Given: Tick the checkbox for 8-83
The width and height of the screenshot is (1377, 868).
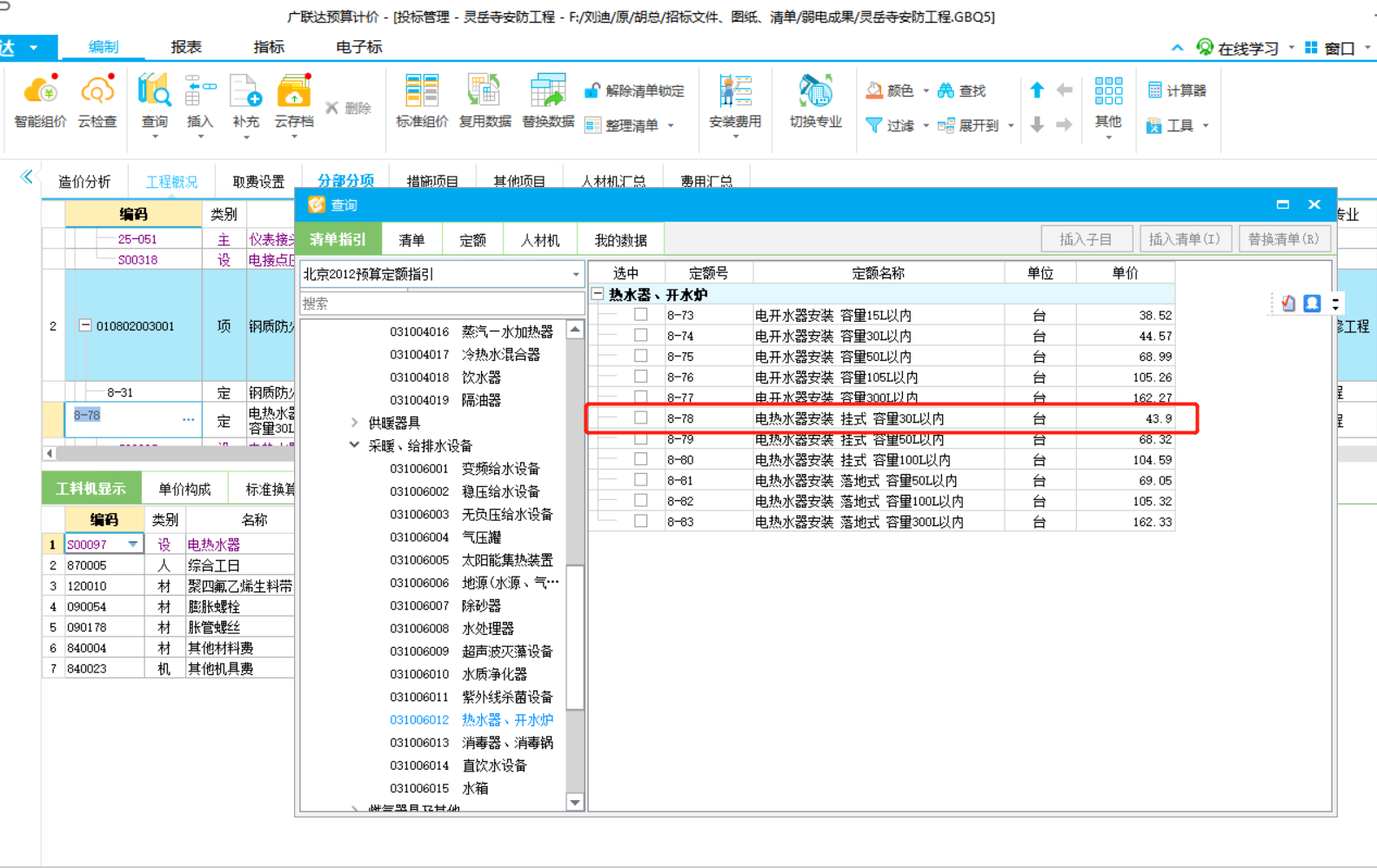Looking at the screenshot, I should (x=641, y=521).
